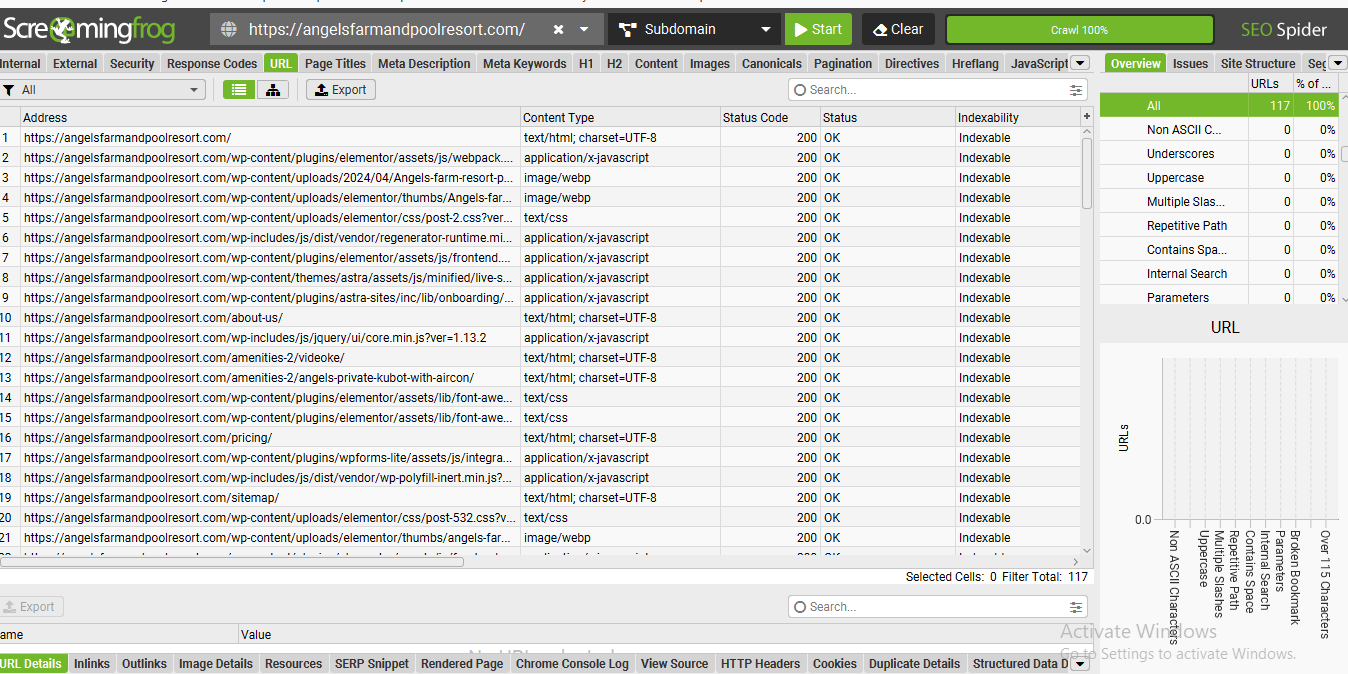
Task: Open the Outlinks bottom tab
Action: [x=144, y=664]
